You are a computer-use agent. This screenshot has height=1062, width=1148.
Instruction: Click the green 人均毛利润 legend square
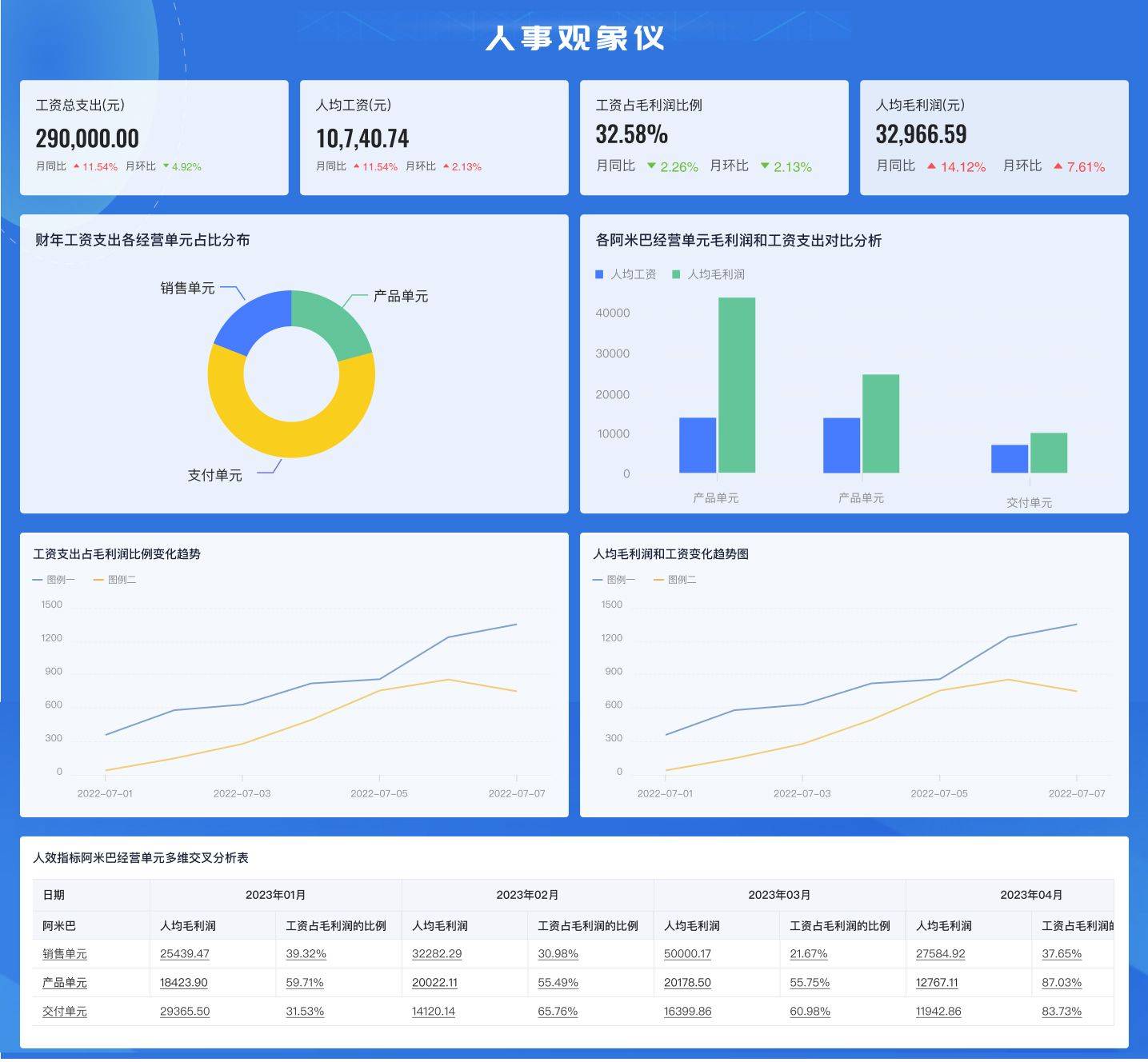tap(676, 274)
